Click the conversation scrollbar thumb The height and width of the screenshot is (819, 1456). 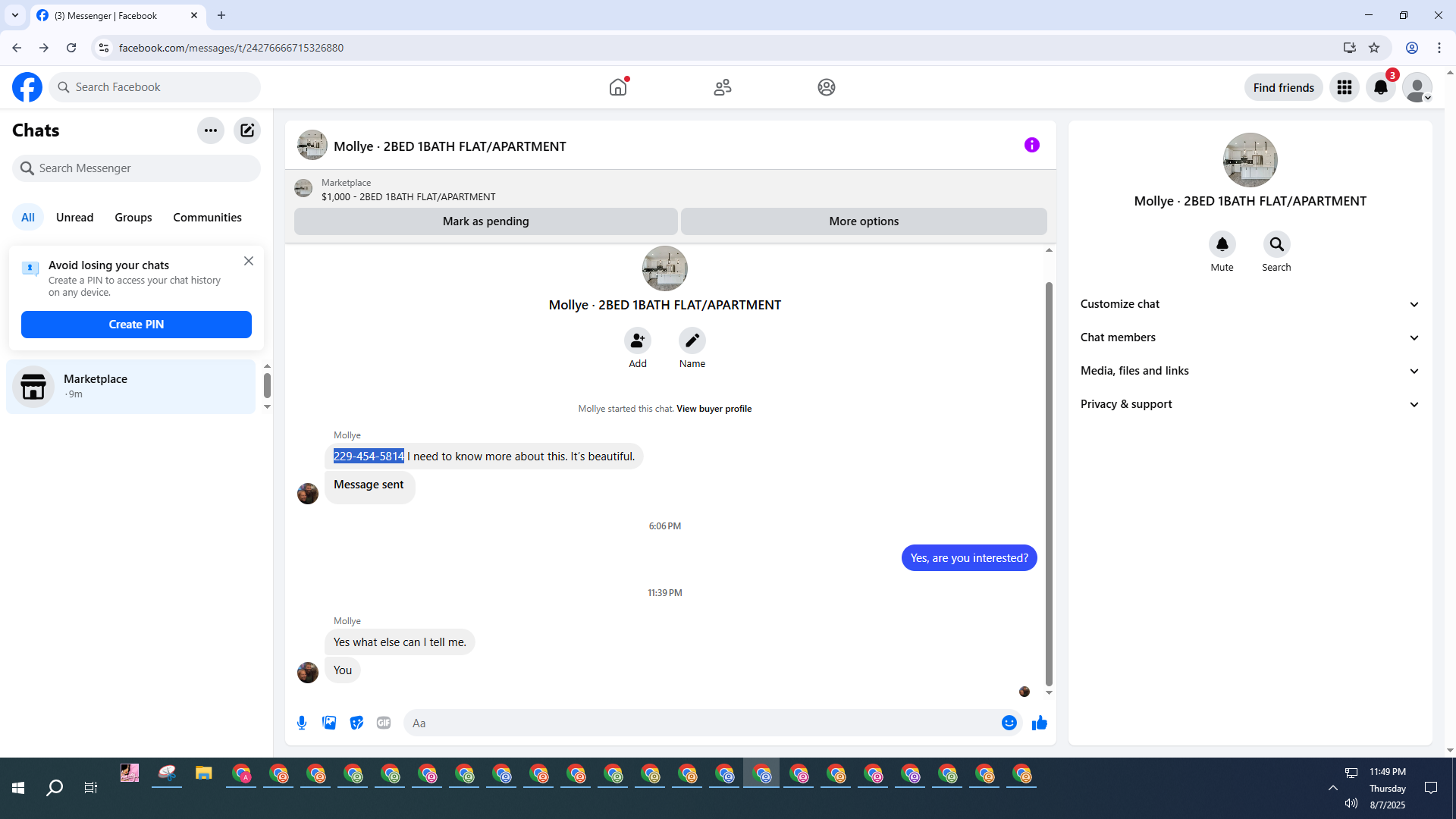1049,485
